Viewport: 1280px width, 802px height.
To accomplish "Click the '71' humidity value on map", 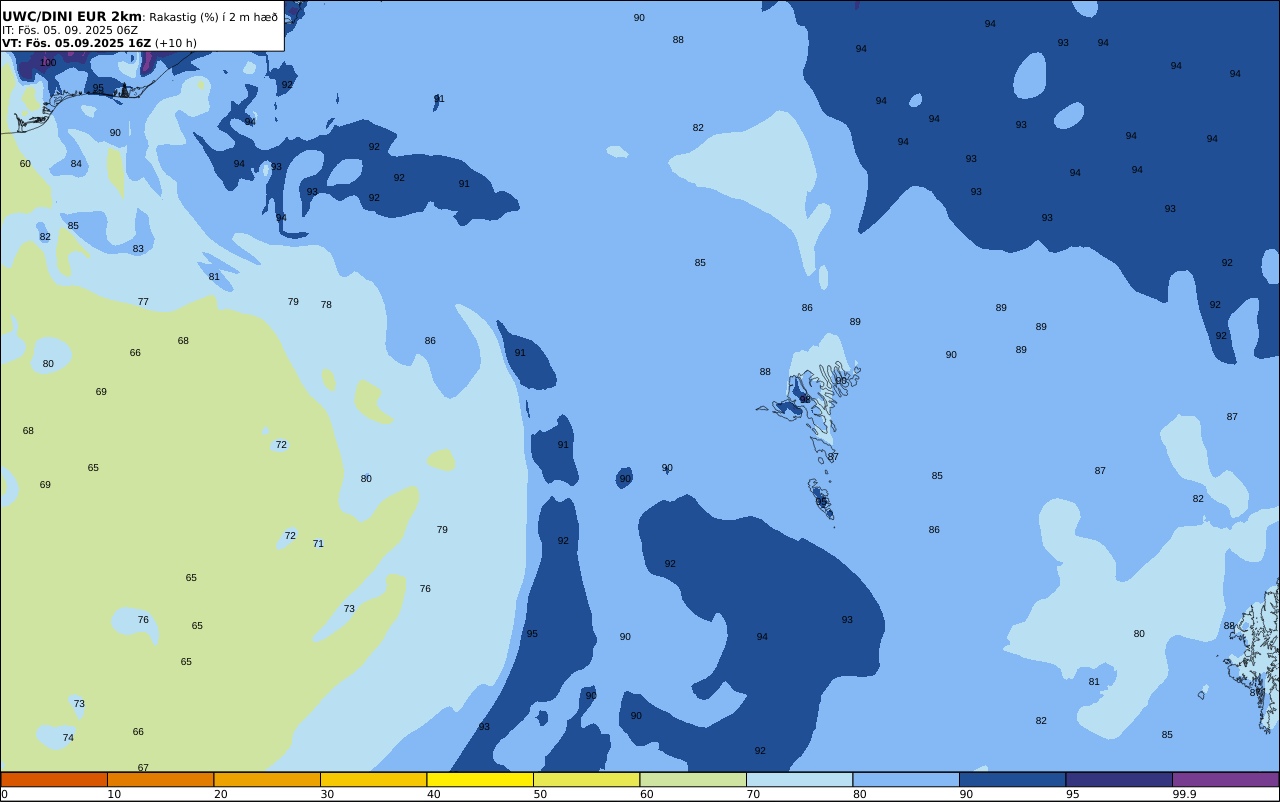I will pos(318,544).
